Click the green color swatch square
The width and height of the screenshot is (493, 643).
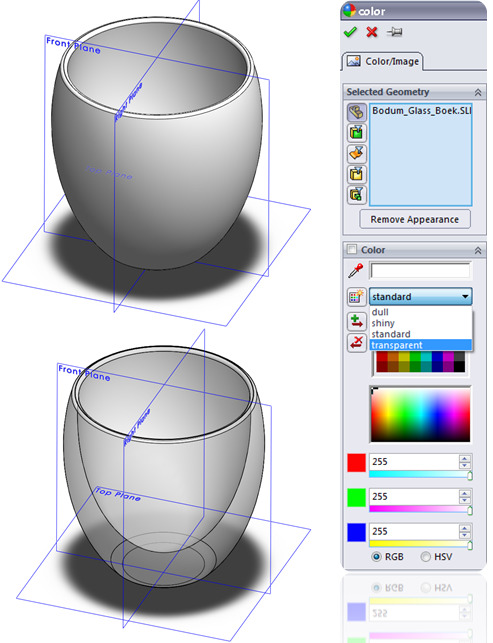coord(356,497)
